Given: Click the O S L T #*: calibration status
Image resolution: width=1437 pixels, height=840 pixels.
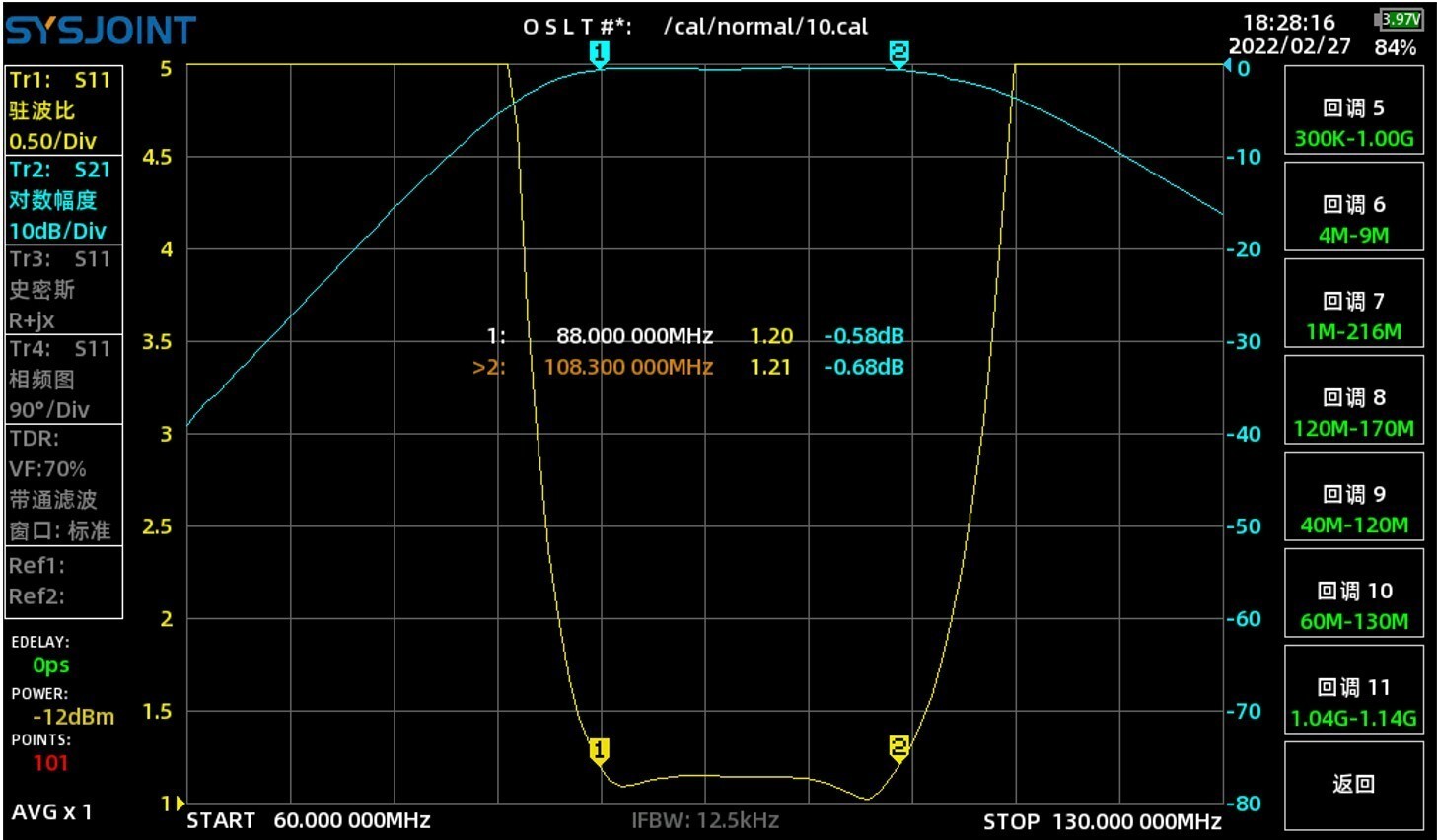Looking at the screenshot, I should [x=577, y=27].
